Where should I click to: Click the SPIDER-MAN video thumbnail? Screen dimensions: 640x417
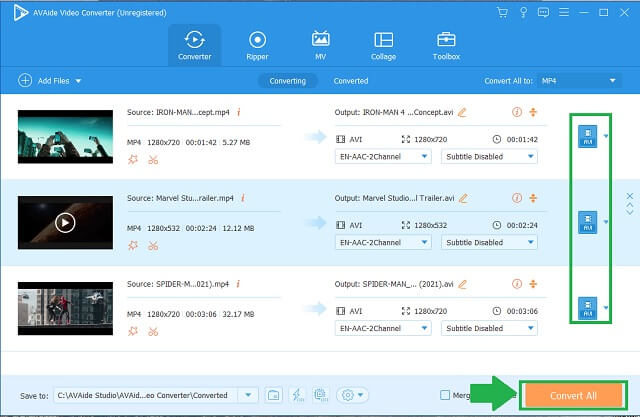pos(65,308)
